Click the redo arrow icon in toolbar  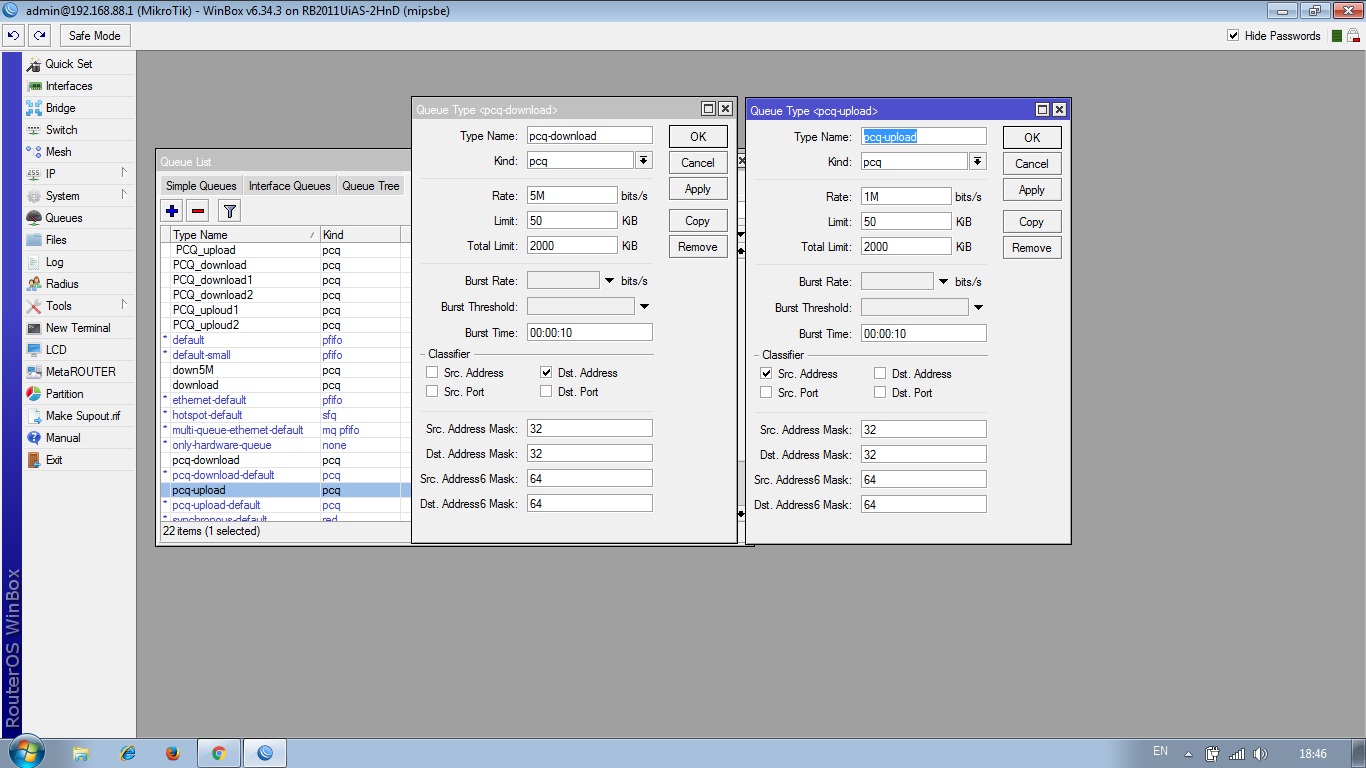[39, 36]
